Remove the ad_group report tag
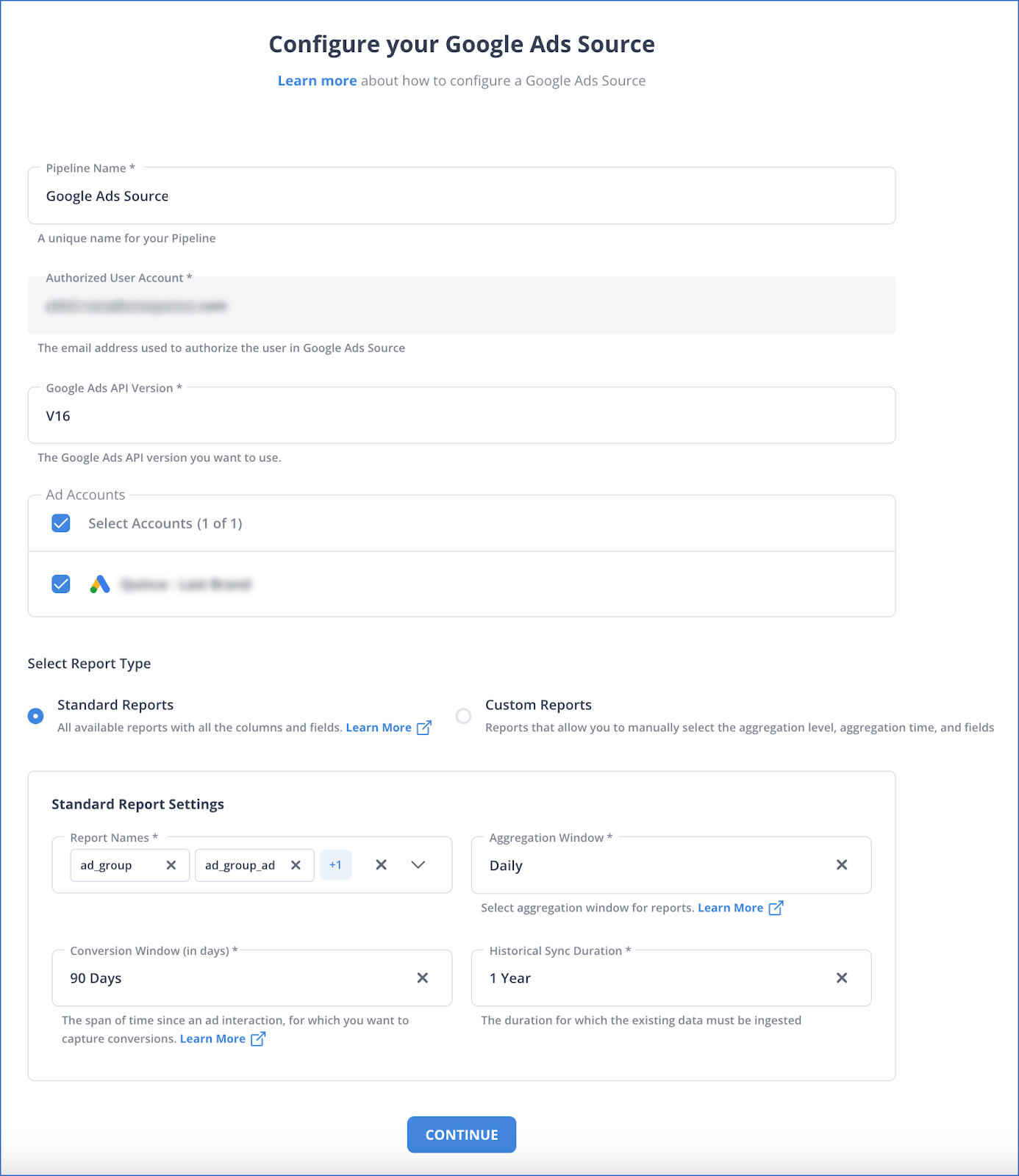 [x=171, y=865]
